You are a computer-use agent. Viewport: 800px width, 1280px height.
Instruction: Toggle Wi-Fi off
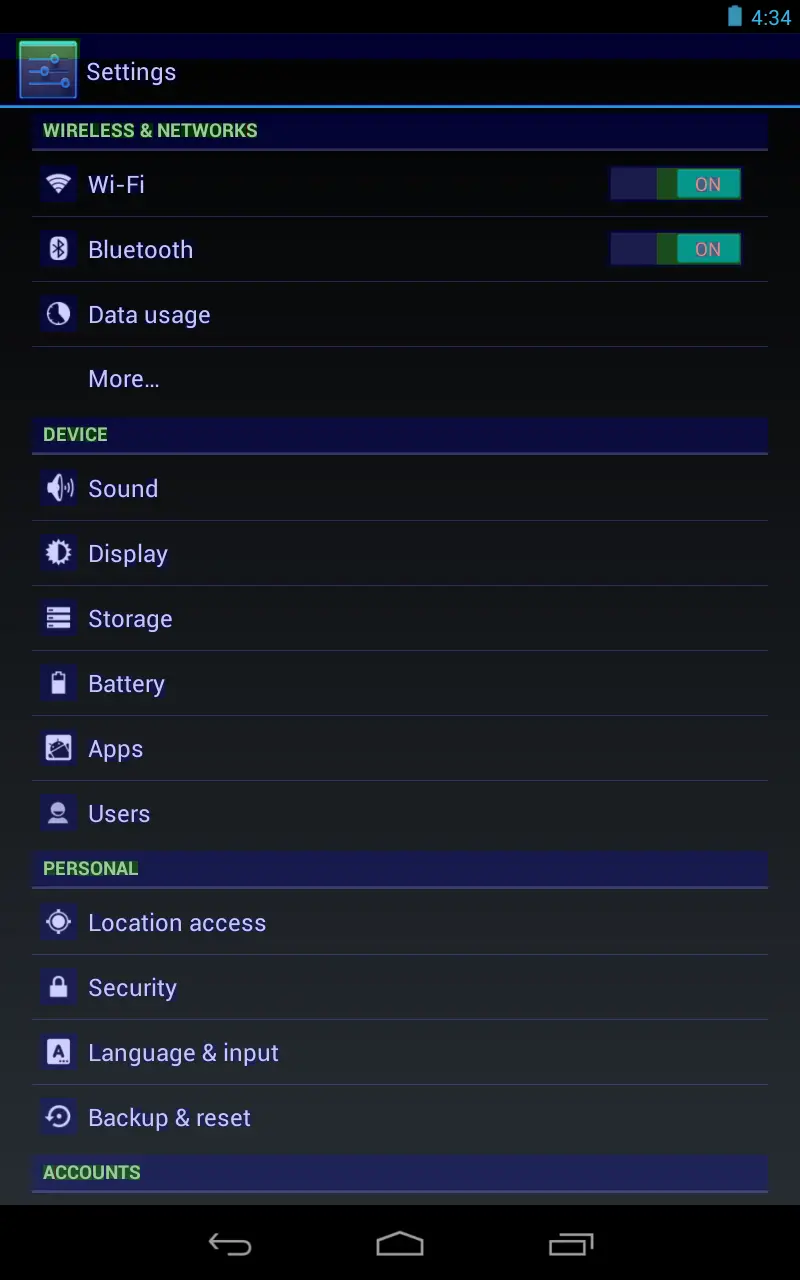pyautogui.click(x=675, y=184)
